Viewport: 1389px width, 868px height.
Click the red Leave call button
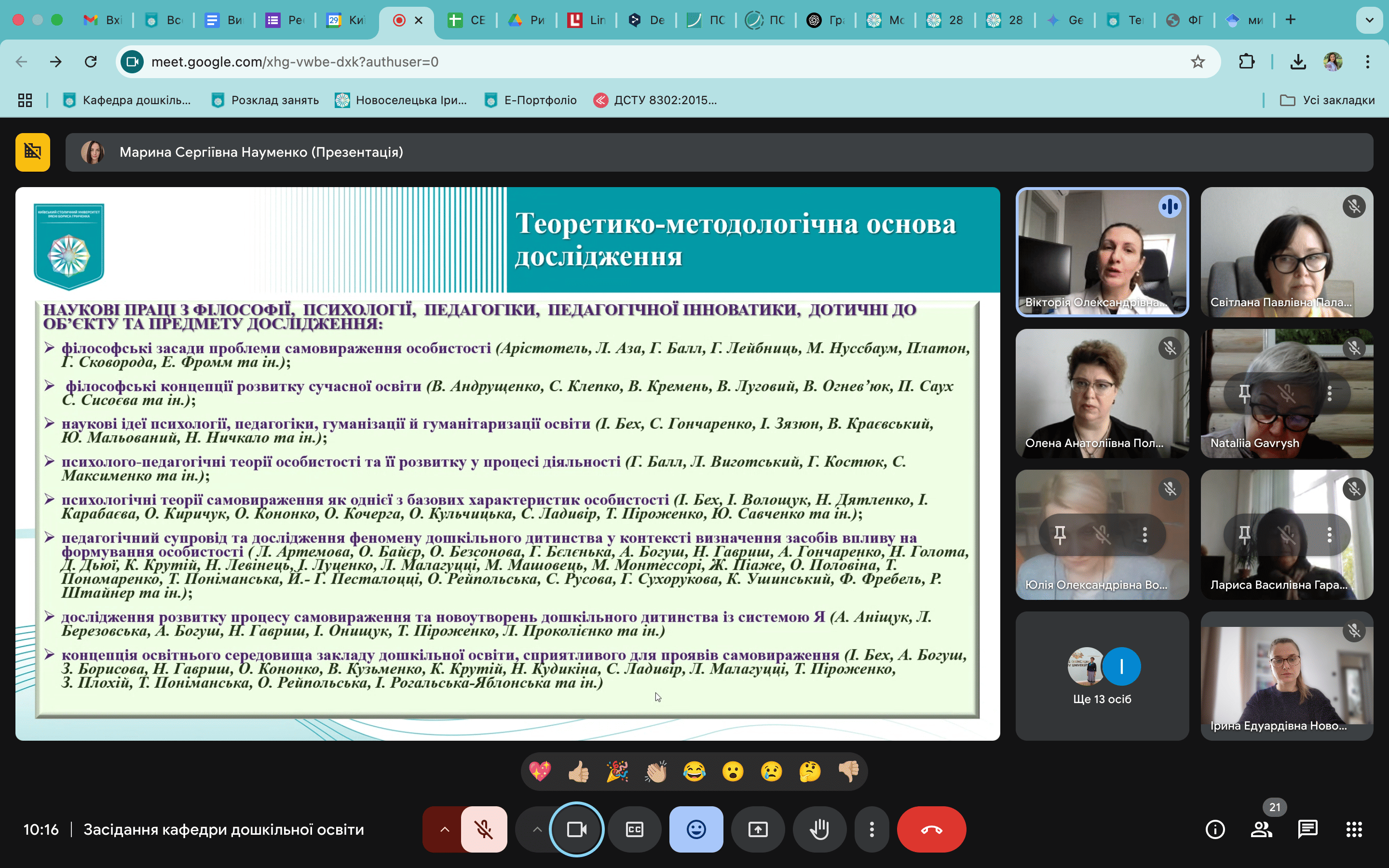tap(931, 829)
